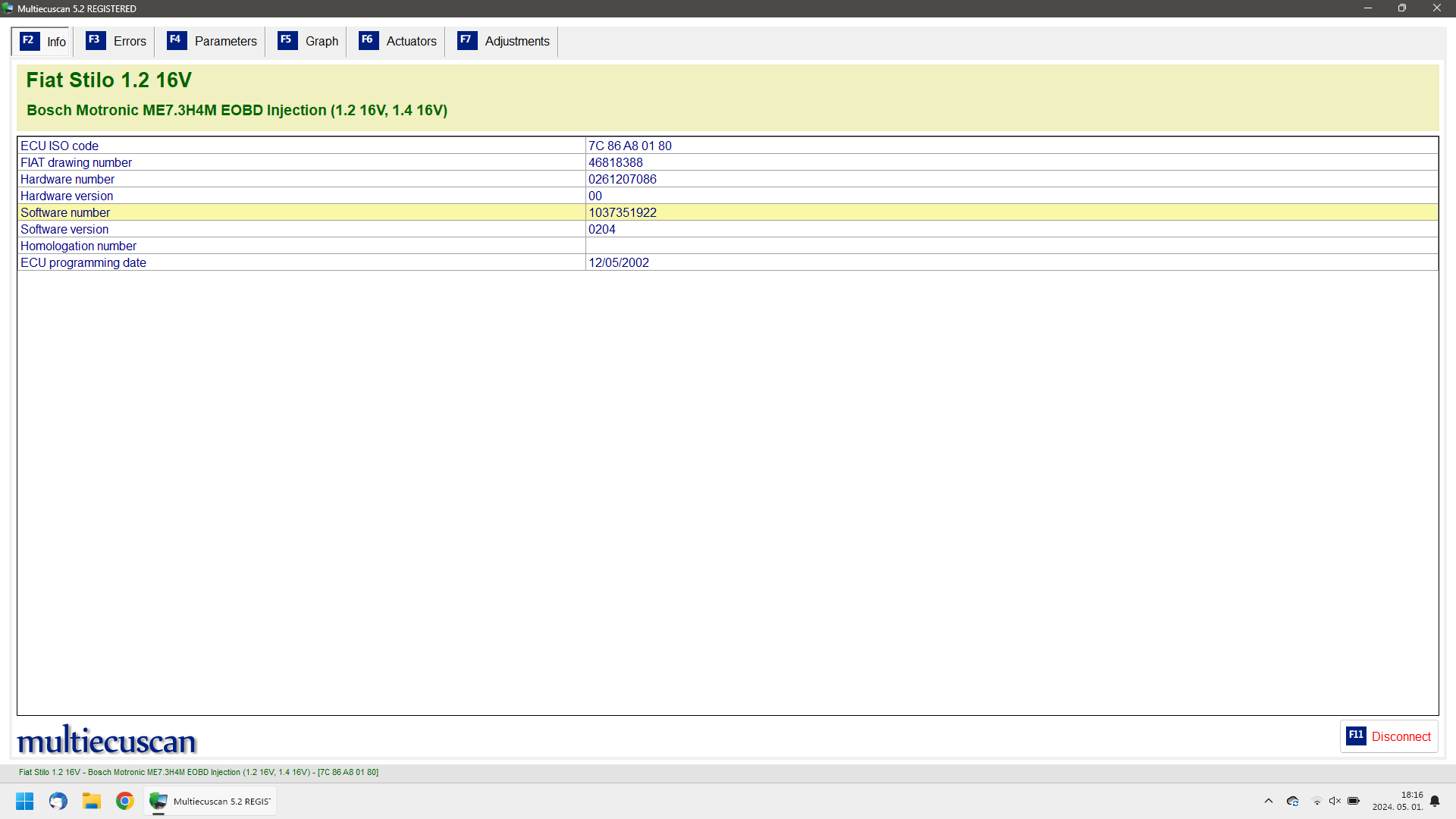Click the Multiecuscan title bar app icon
Image resolution: width=1456 pixels, height=819 pixels.
click(x=8, y=8)
